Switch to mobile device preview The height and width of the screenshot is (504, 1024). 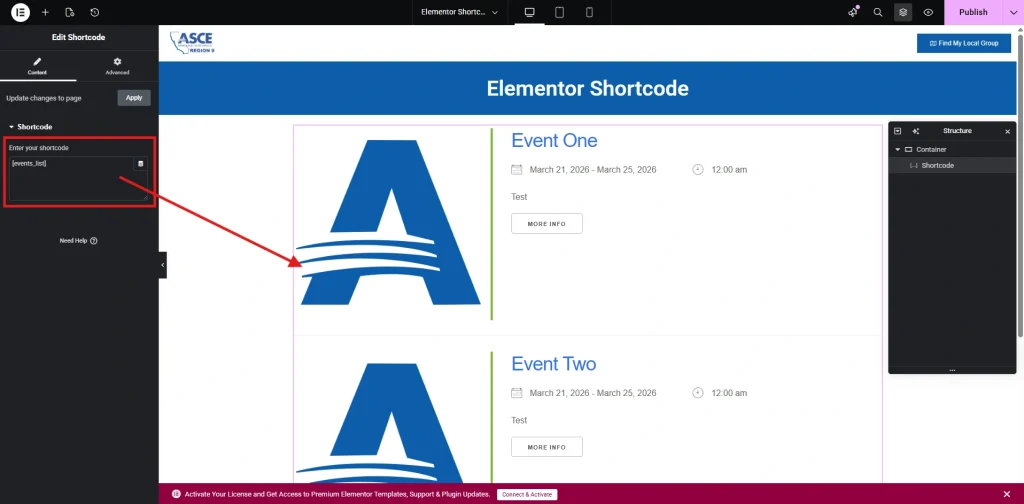tap(589, 12)
